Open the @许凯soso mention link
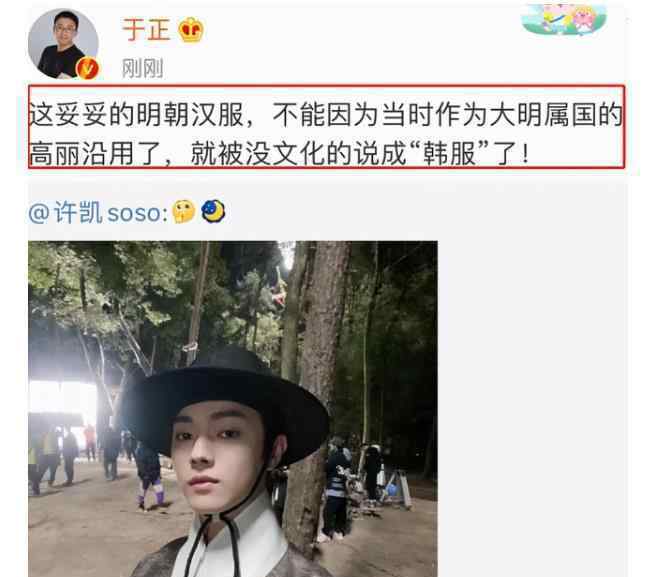 coord(98,213)
